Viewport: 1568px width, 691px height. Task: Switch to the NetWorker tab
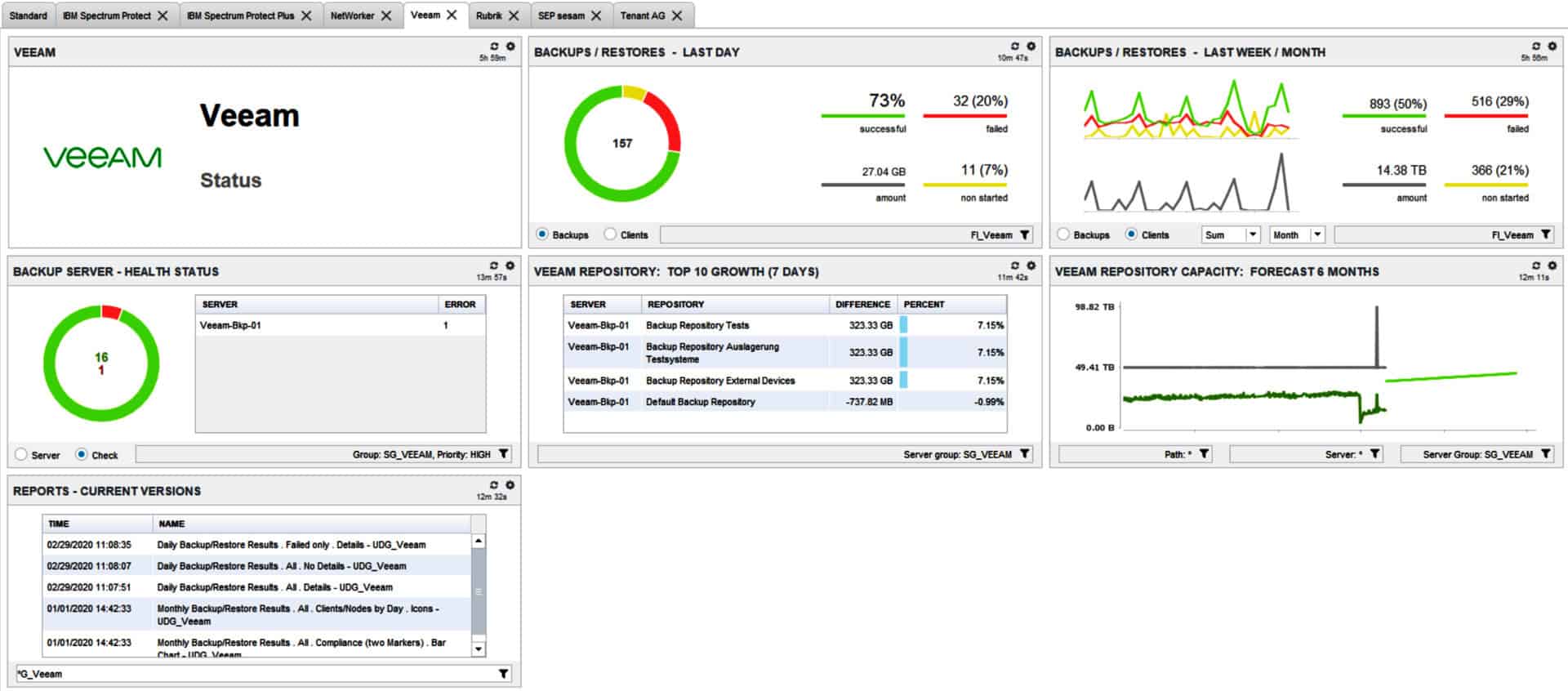click(x=352, y=16)
